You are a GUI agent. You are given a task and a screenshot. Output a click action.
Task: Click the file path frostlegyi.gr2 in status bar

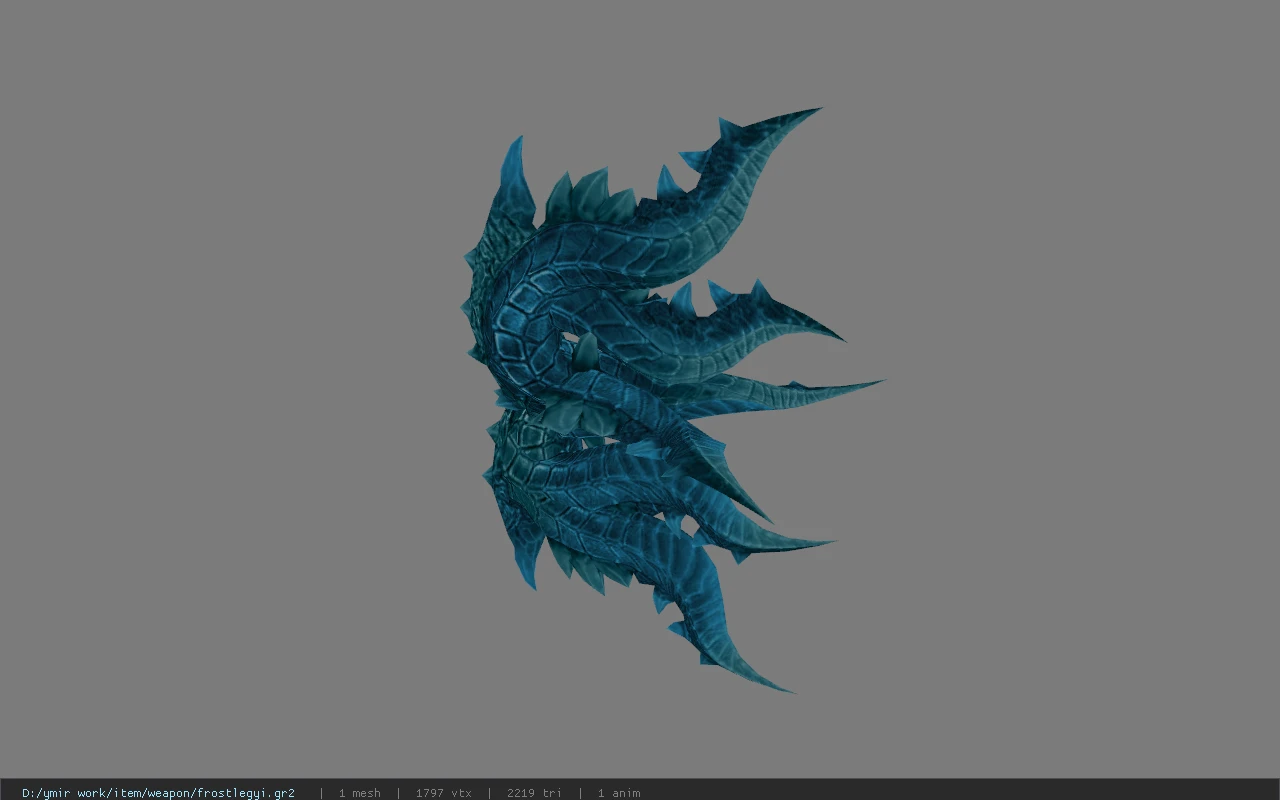[158, 793]
